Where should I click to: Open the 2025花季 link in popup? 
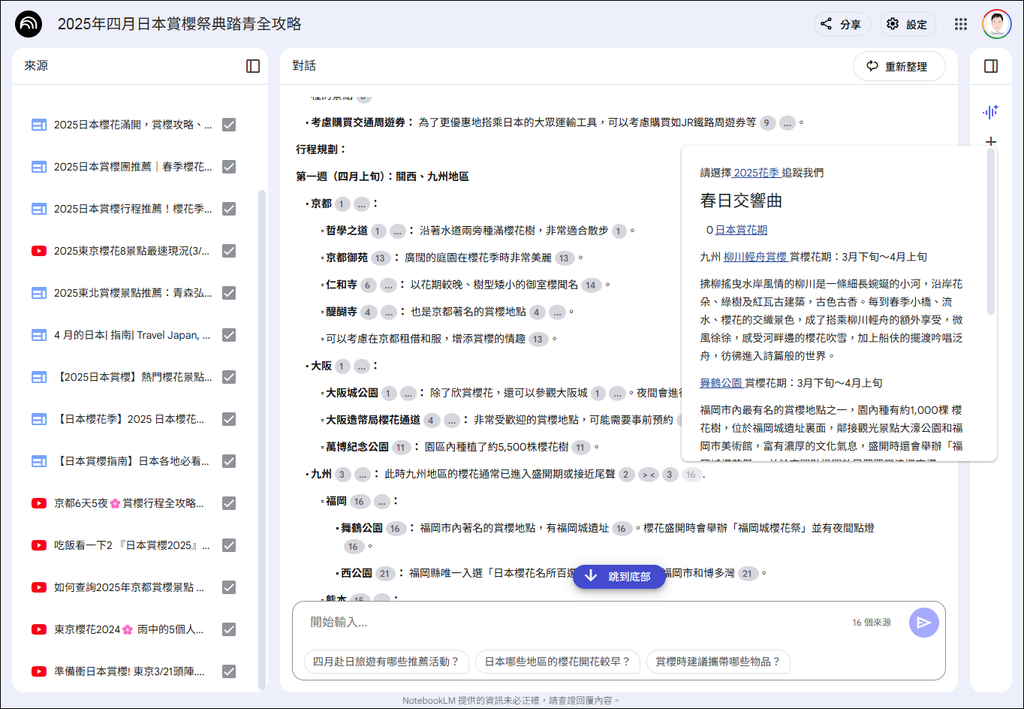(x=756, y=173)
